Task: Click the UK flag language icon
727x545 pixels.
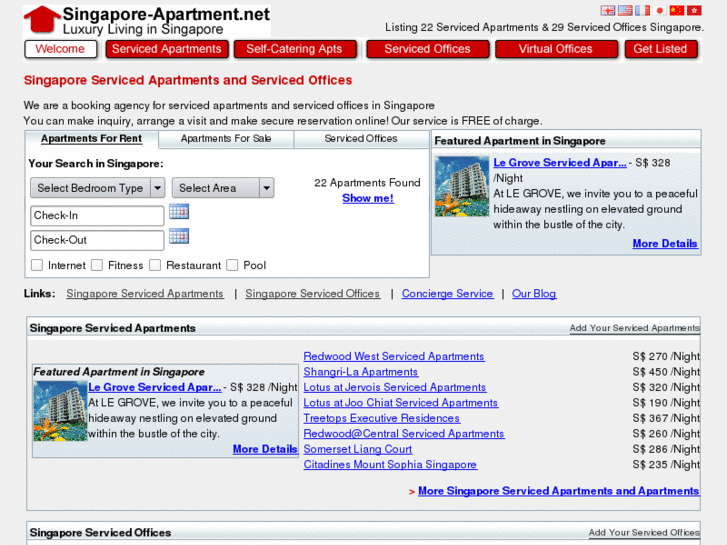Action: [607, 10]
